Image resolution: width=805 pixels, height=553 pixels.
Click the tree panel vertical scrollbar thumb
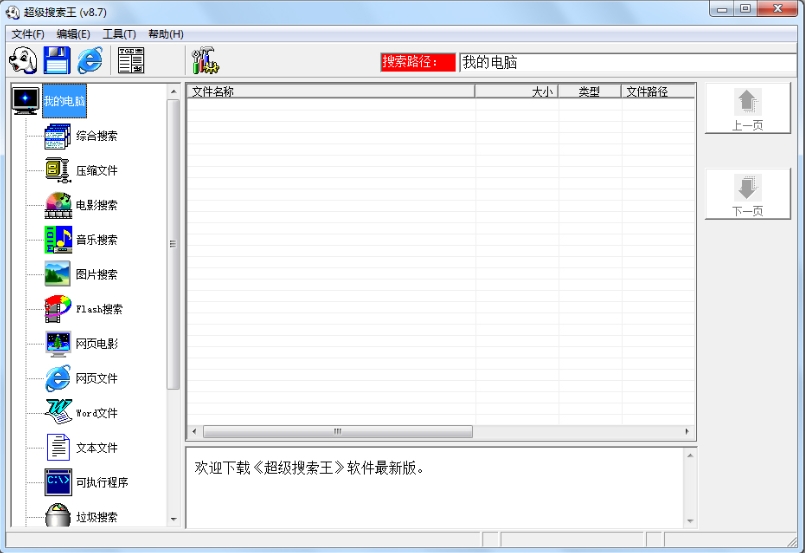174,244
